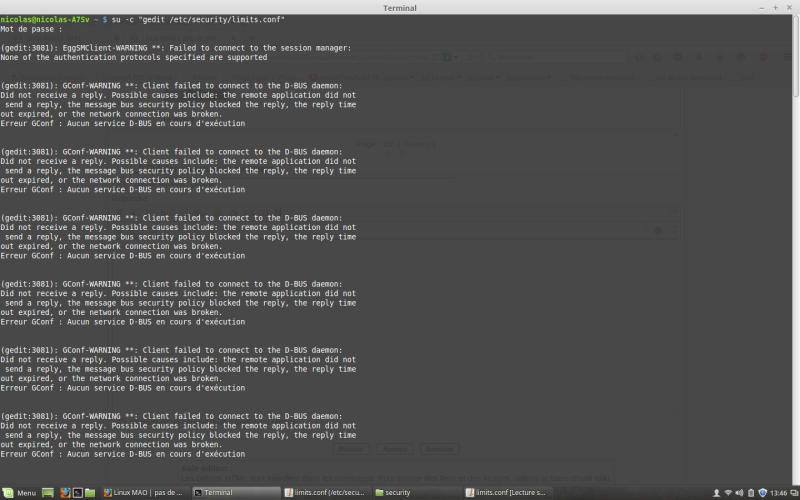800x500 pixels.
Task: Click the show desktop icon in panel
Action: click(47, 493)
